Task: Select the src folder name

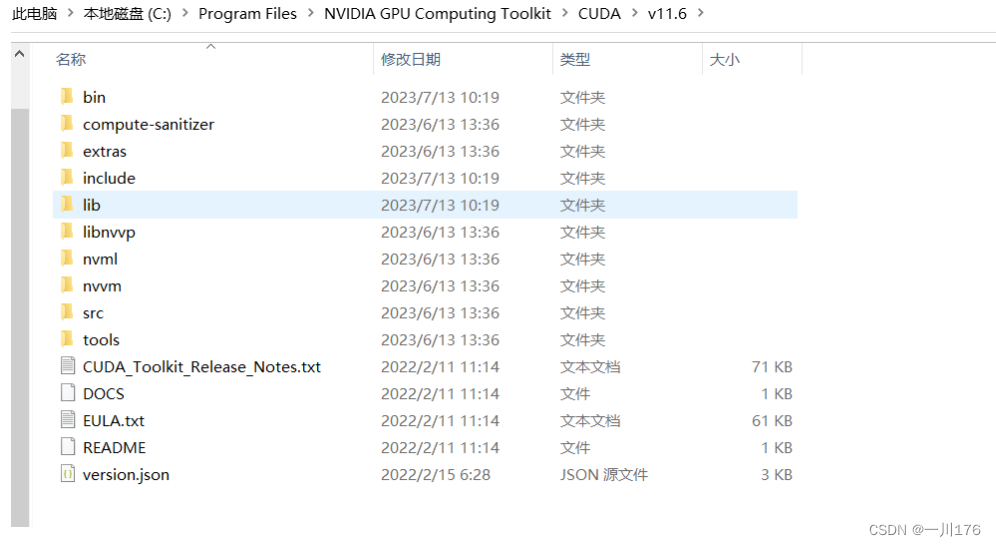Action: (x=93, y=313)
